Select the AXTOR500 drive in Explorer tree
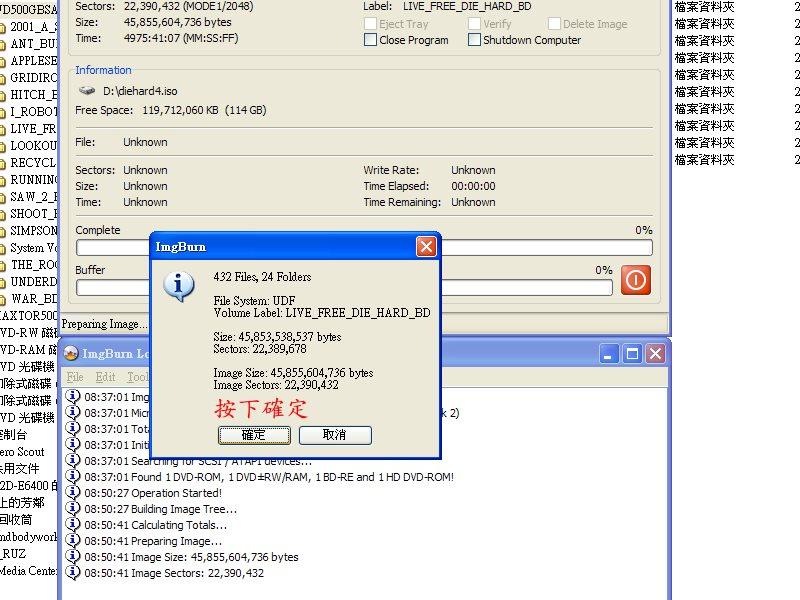 [29, 316]
